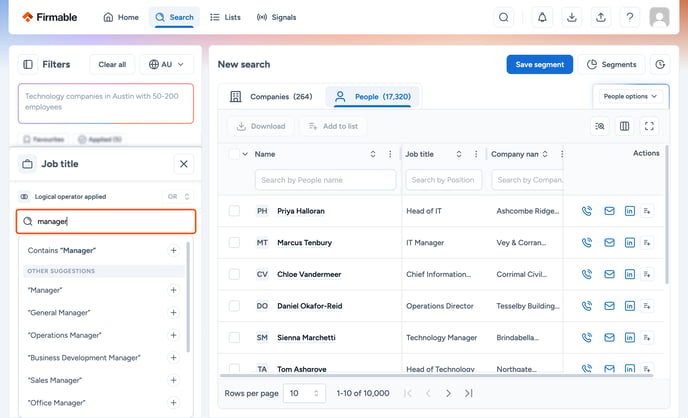Open search history clock icon
Image resolution: width=688 pixels, height=418 pixels.
660,64
